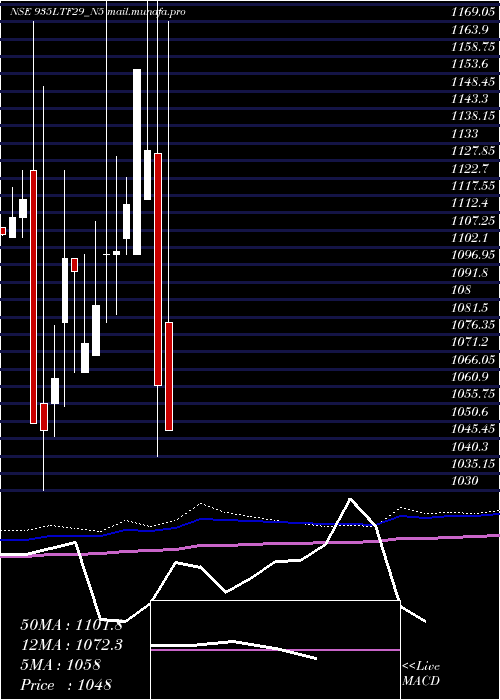This screenshot has width=500, height=700.
Task: Click the 1143.3 price label
Action: point(470,99)
